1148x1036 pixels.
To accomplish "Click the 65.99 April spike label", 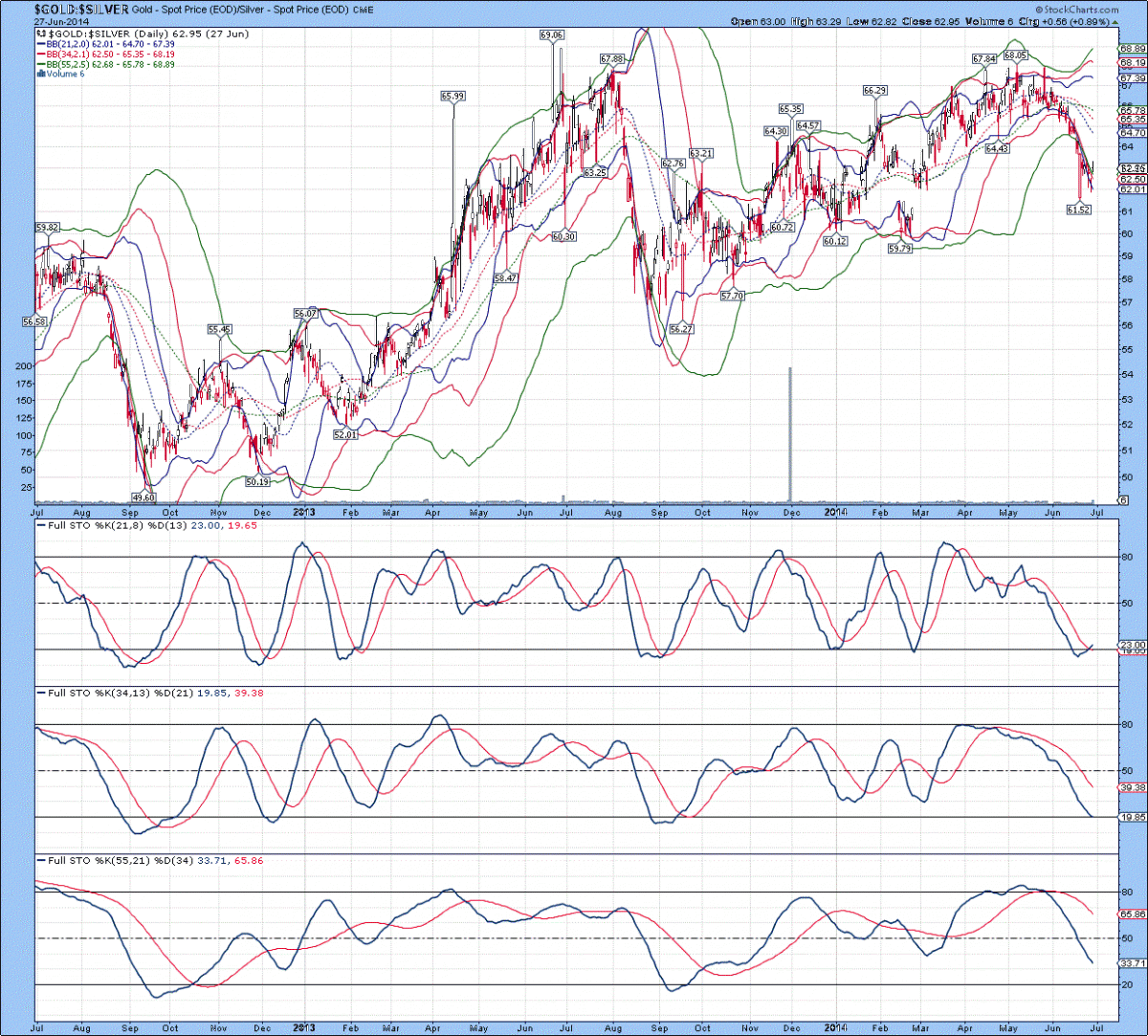I will point(453,96).
